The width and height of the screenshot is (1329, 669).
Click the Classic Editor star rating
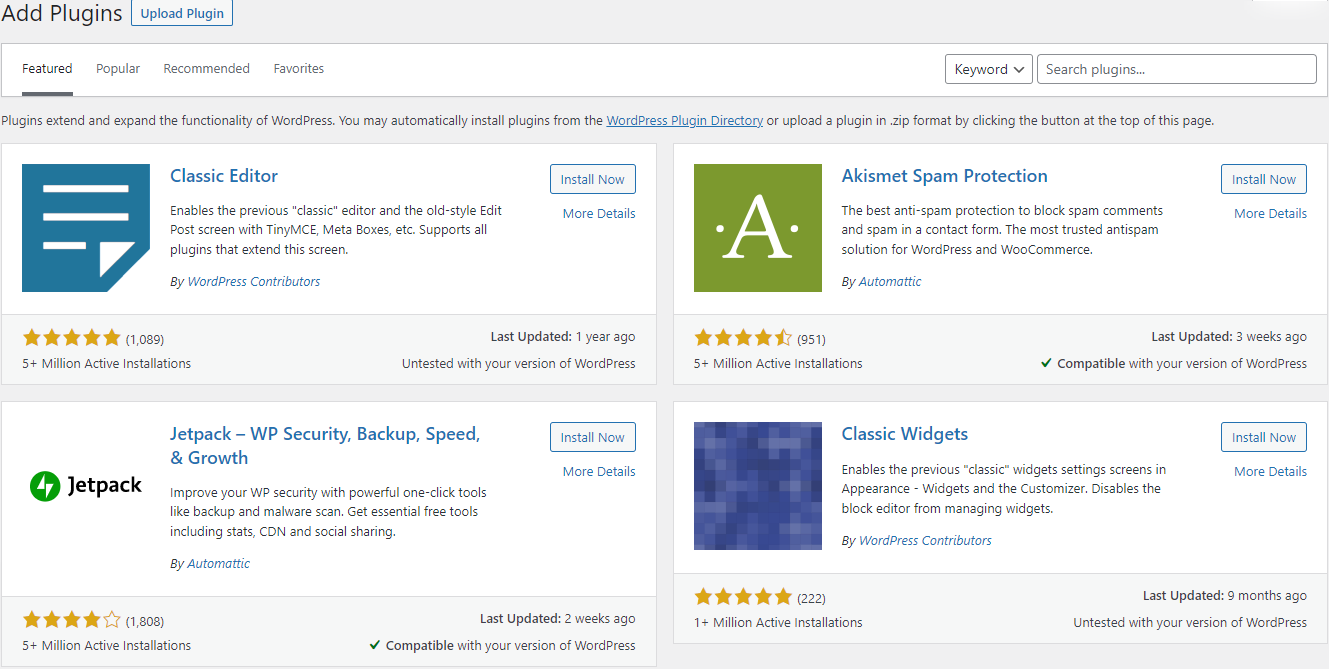[72, 338]
